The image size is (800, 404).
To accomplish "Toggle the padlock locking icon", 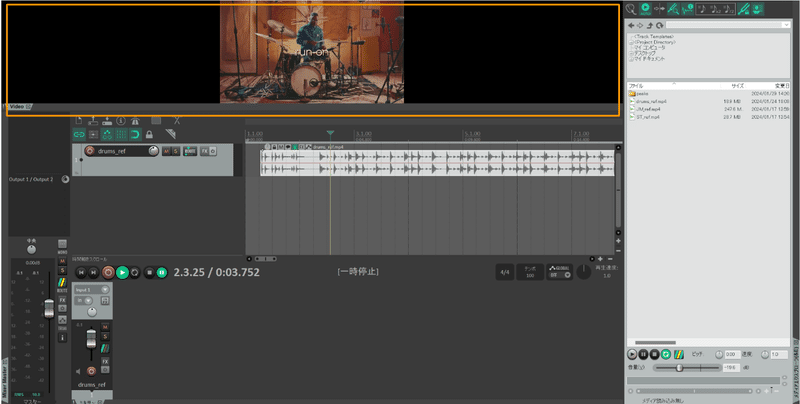I will [x=149, y=135].
